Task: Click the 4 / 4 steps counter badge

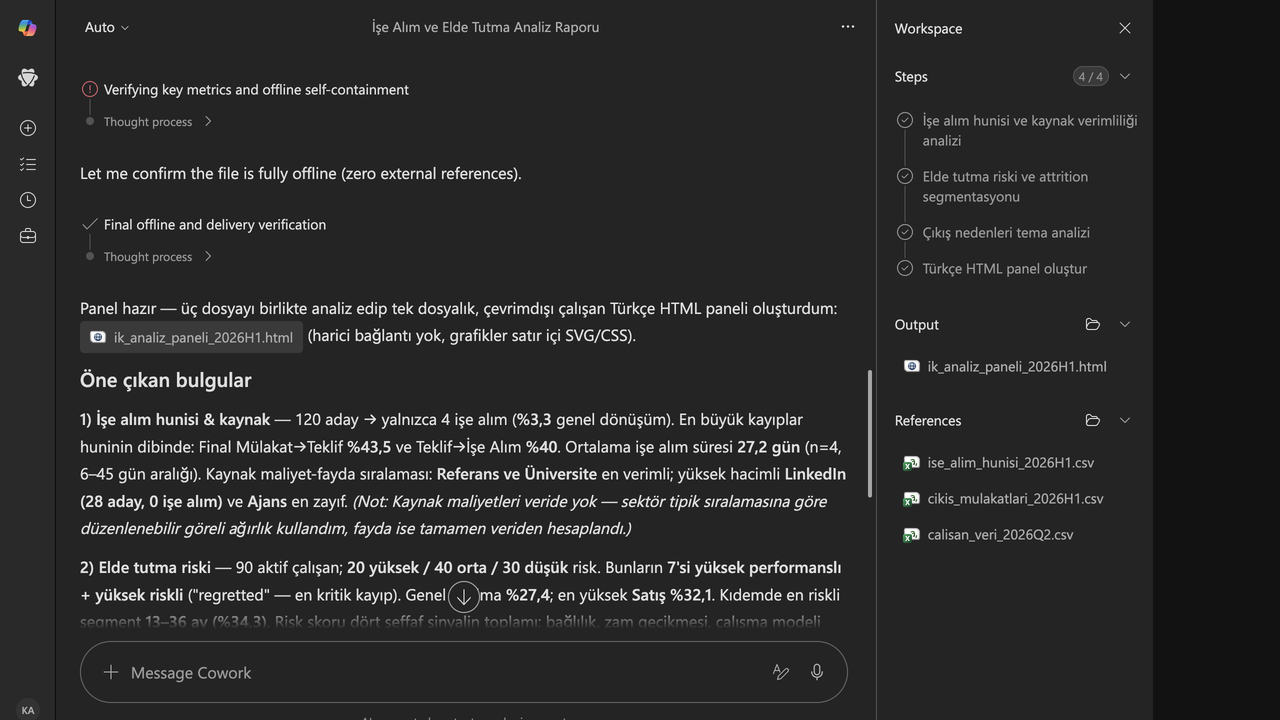Action: coord(1090,76)
